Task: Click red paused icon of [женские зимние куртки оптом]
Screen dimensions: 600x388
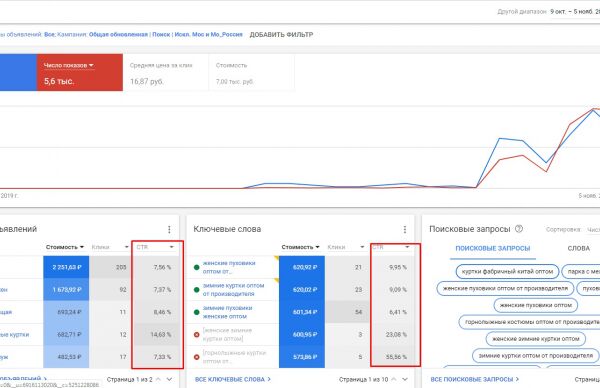Action: pyautogui.click(x=197, y=335)
